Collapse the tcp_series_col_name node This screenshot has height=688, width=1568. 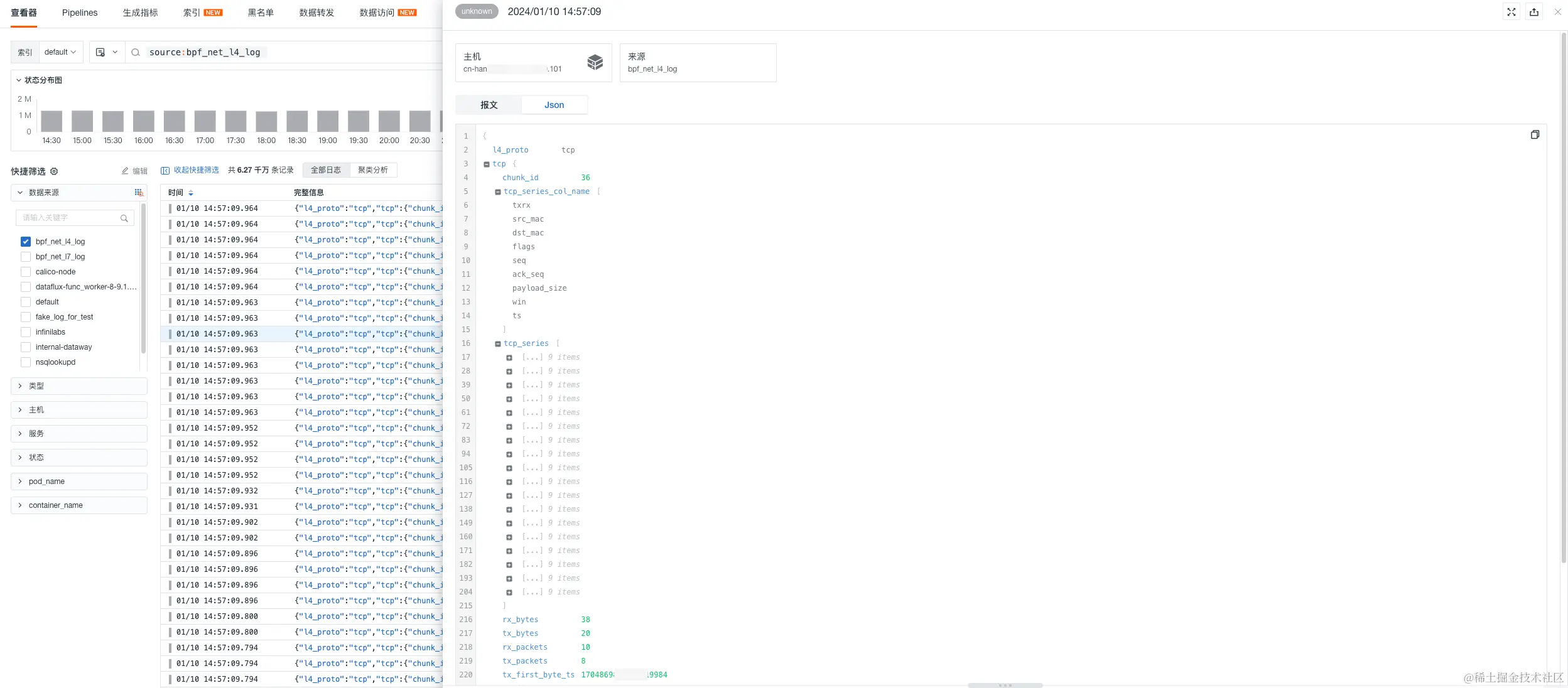click(x=498, y=192)
